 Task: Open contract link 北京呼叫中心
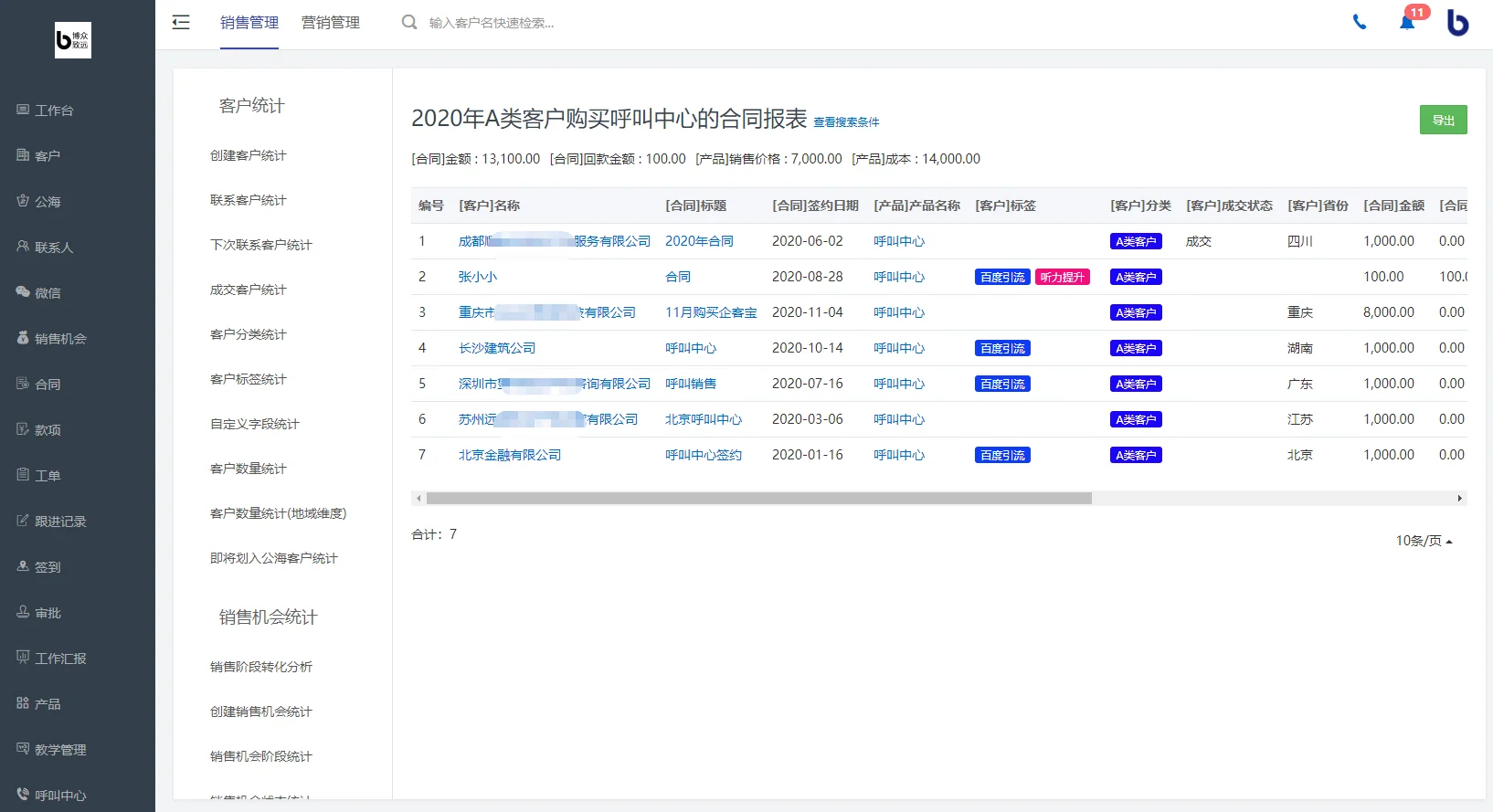click(704, 419)
